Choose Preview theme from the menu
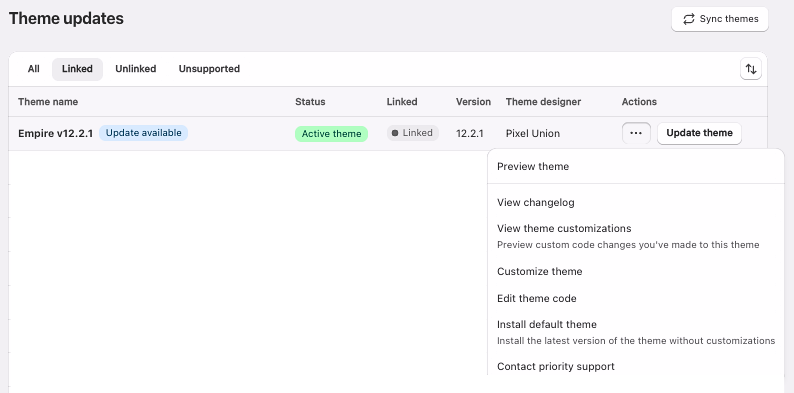The width and height of the screenshot is (794, 393). (636, 167)
